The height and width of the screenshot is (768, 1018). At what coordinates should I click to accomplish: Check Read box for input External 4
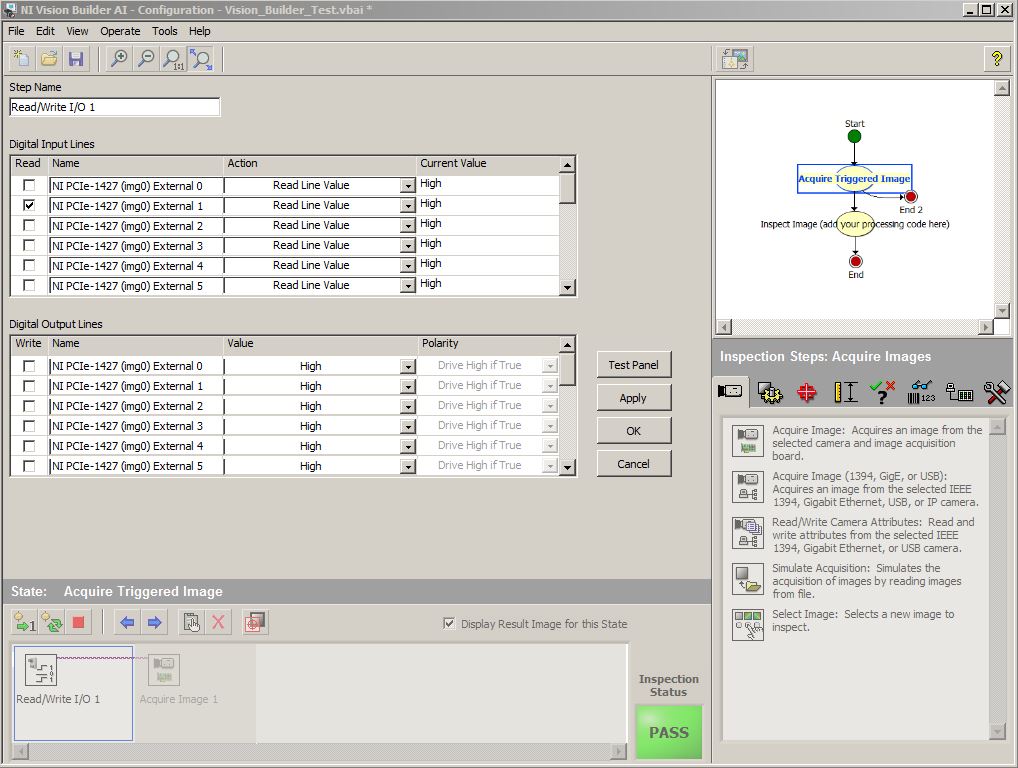pos(29,265)
